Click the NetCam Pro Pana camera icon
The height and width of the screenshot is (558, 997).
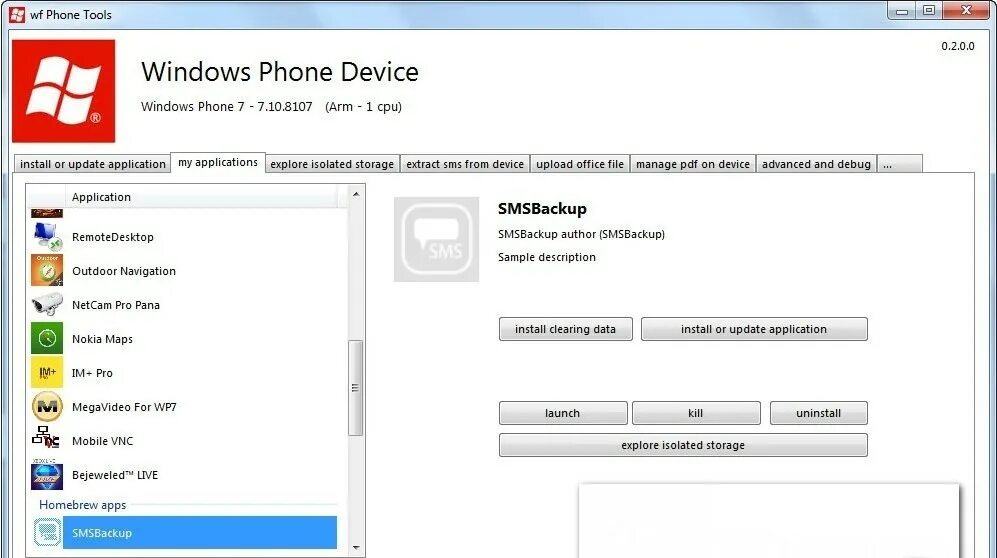click(x=47, y=304)
